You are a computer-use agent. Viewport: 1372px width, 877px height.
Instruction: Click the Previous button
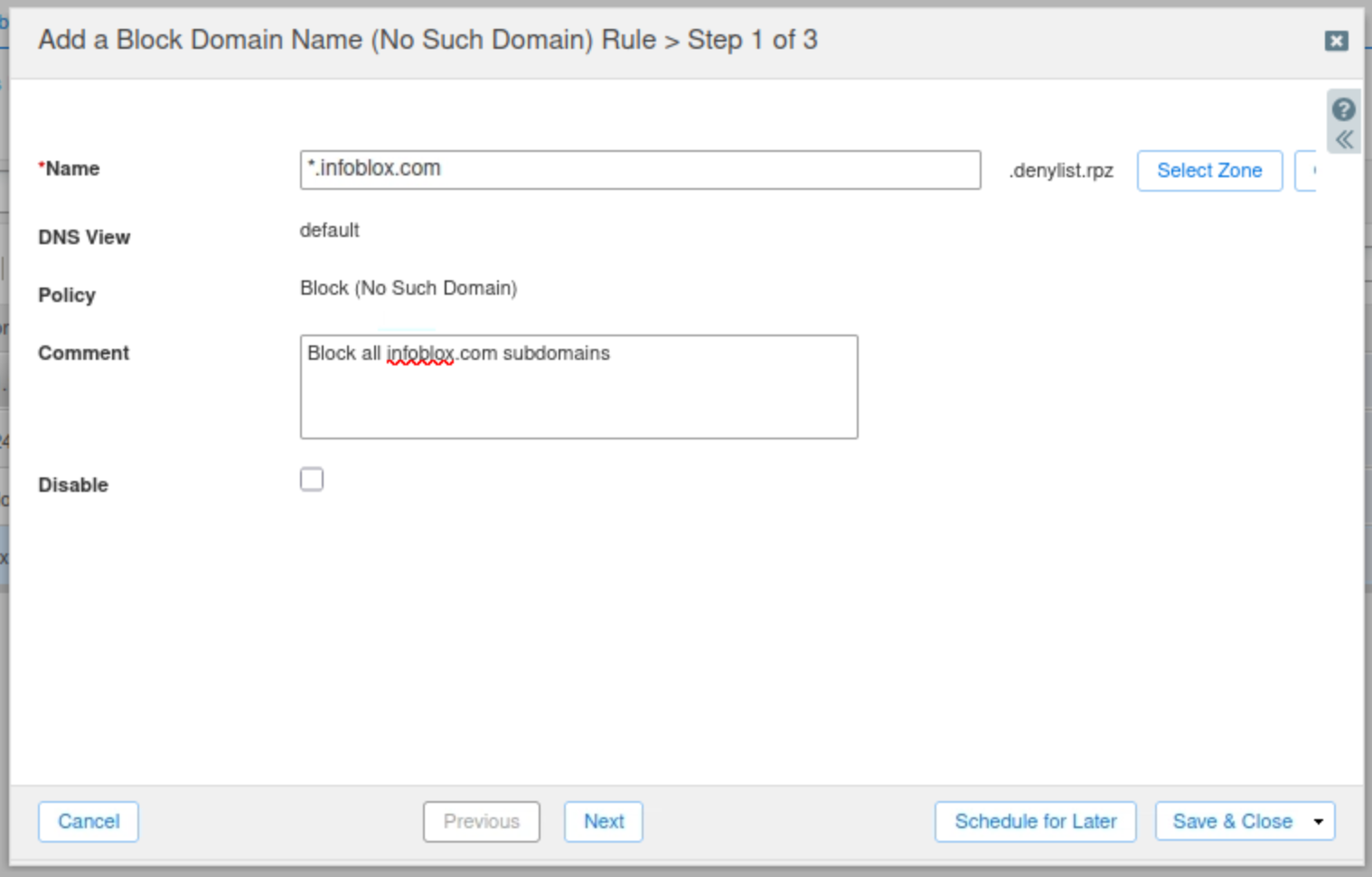(482, 822)
